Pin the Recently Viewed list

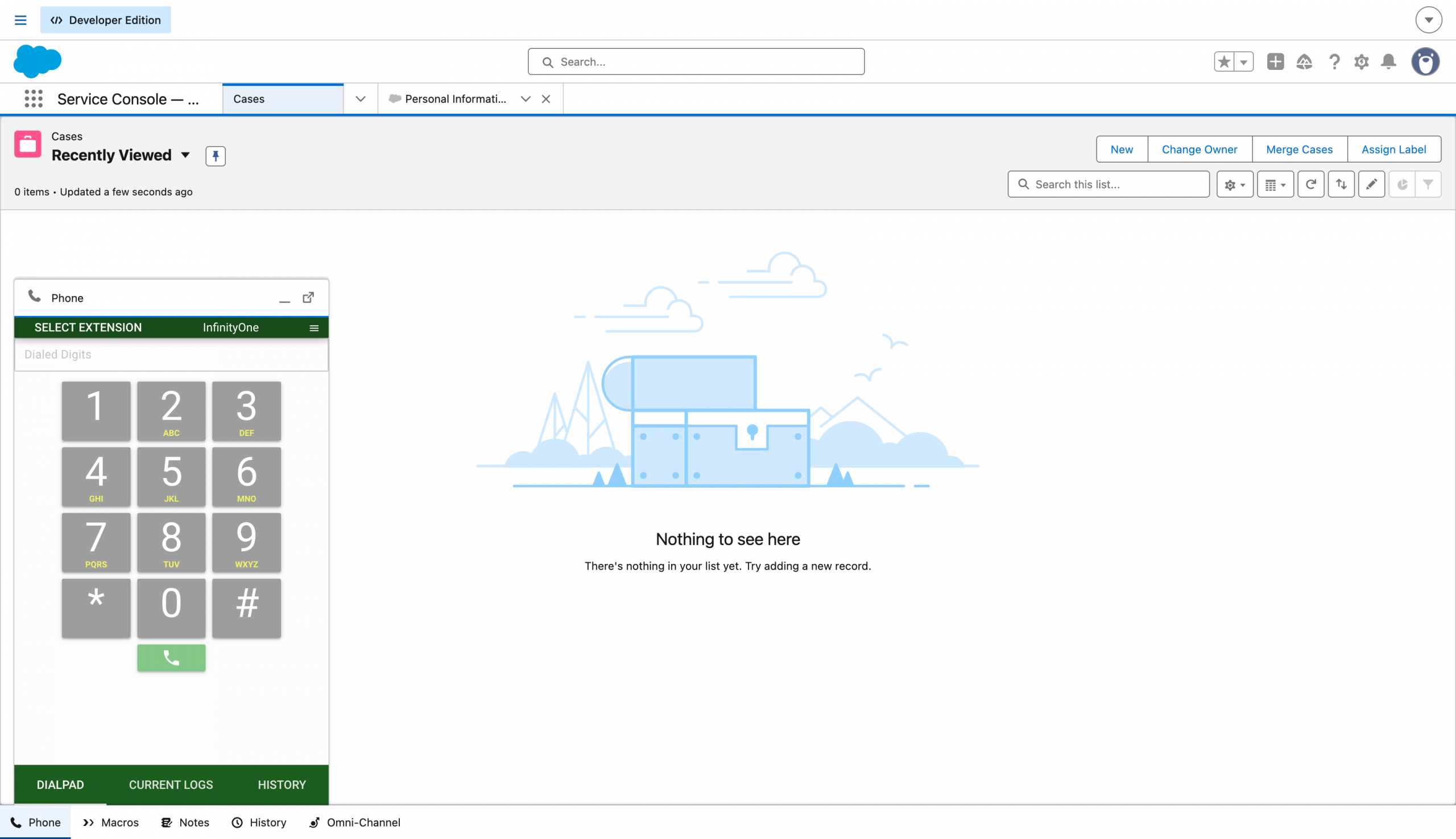tap(216, 156)
